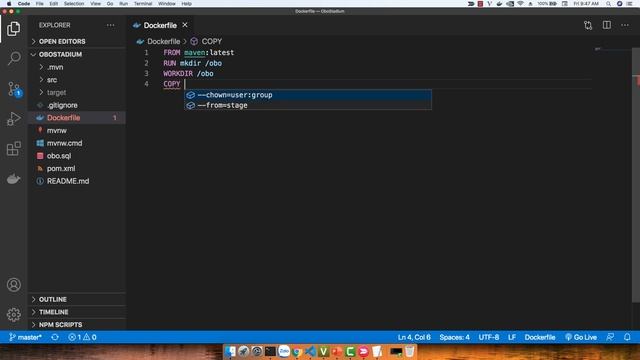Screen dimensions: 640x360
Task: Open the Edit menu
Action: click(53, 4)
